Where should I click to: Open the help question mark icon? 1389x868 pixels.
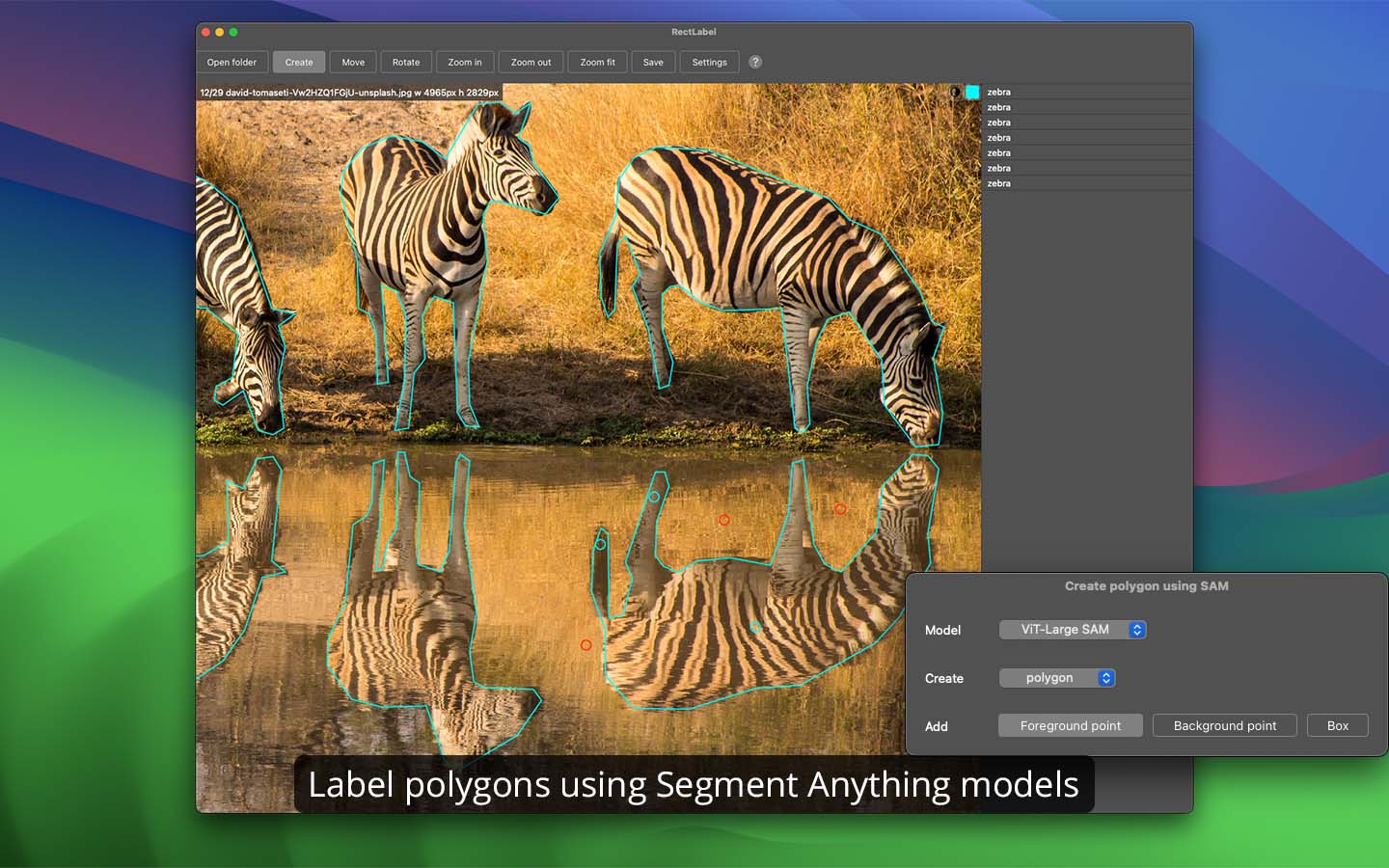pyautogui.click(x=754, y=62)
